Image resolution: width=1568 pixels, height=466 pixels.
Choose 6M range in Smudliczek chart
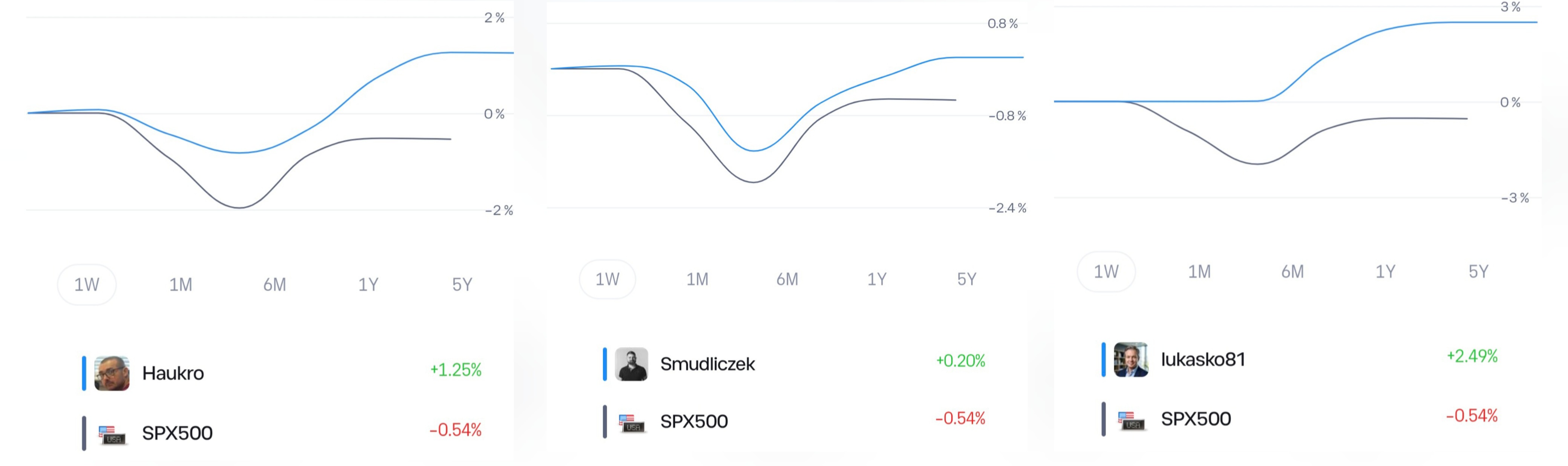tap(787, 279)
